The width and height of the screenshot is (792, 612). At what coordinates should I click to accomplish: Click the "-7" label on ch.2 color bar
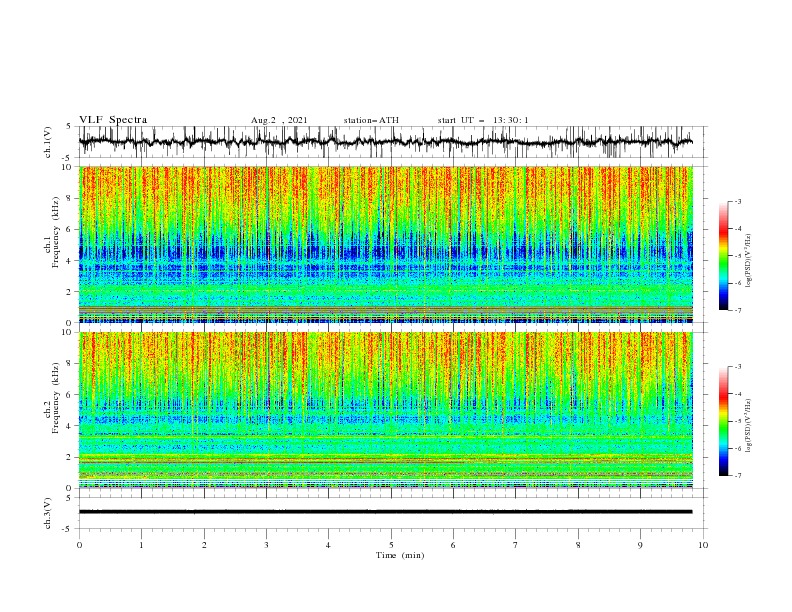[x=738, y=476]
